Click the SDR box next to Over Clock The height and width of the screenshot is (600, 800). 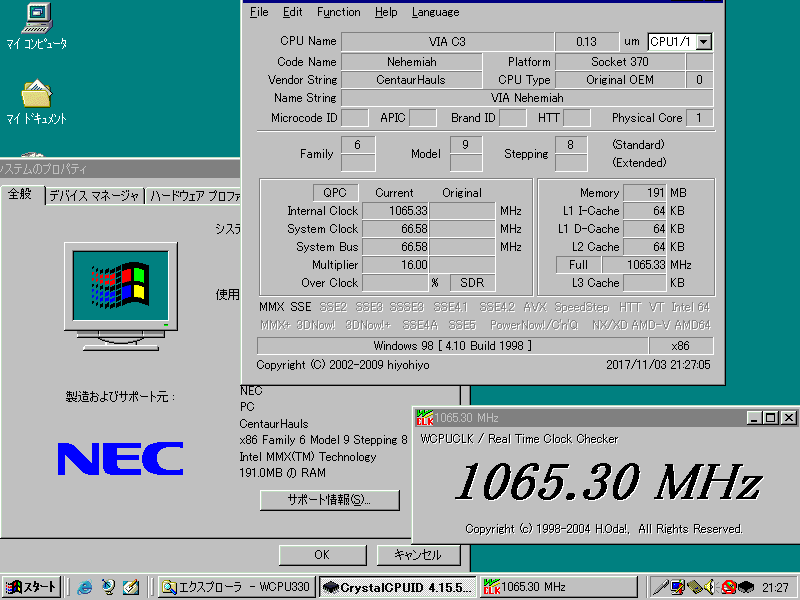tap(472, 283)
